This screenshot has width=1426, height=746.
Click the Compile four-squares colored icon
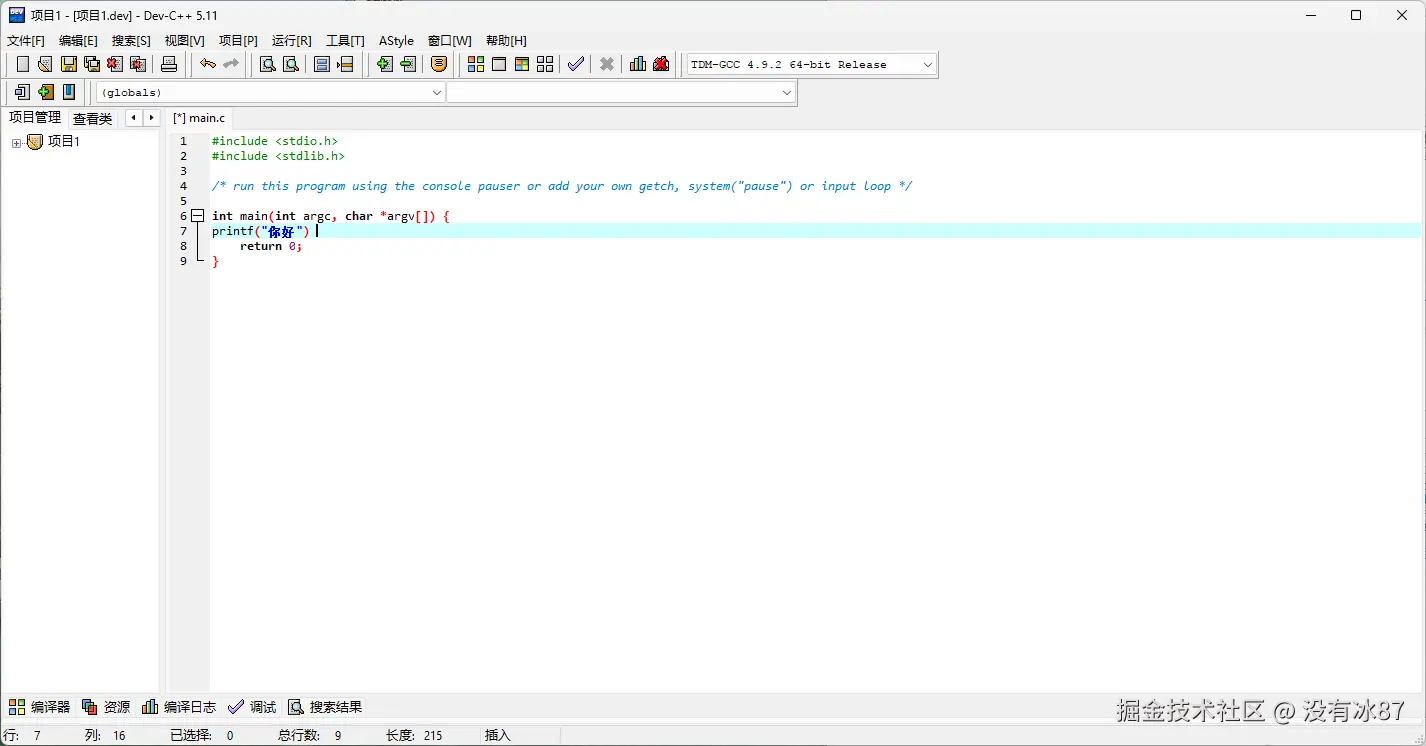pos(476,64)
